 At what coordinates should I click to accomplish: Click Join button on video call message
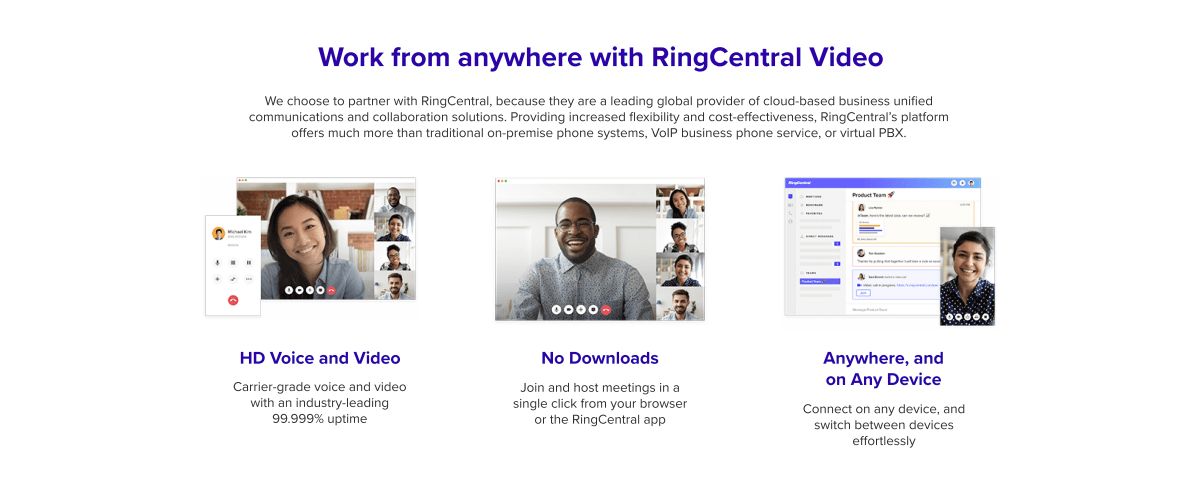[863, 293]
